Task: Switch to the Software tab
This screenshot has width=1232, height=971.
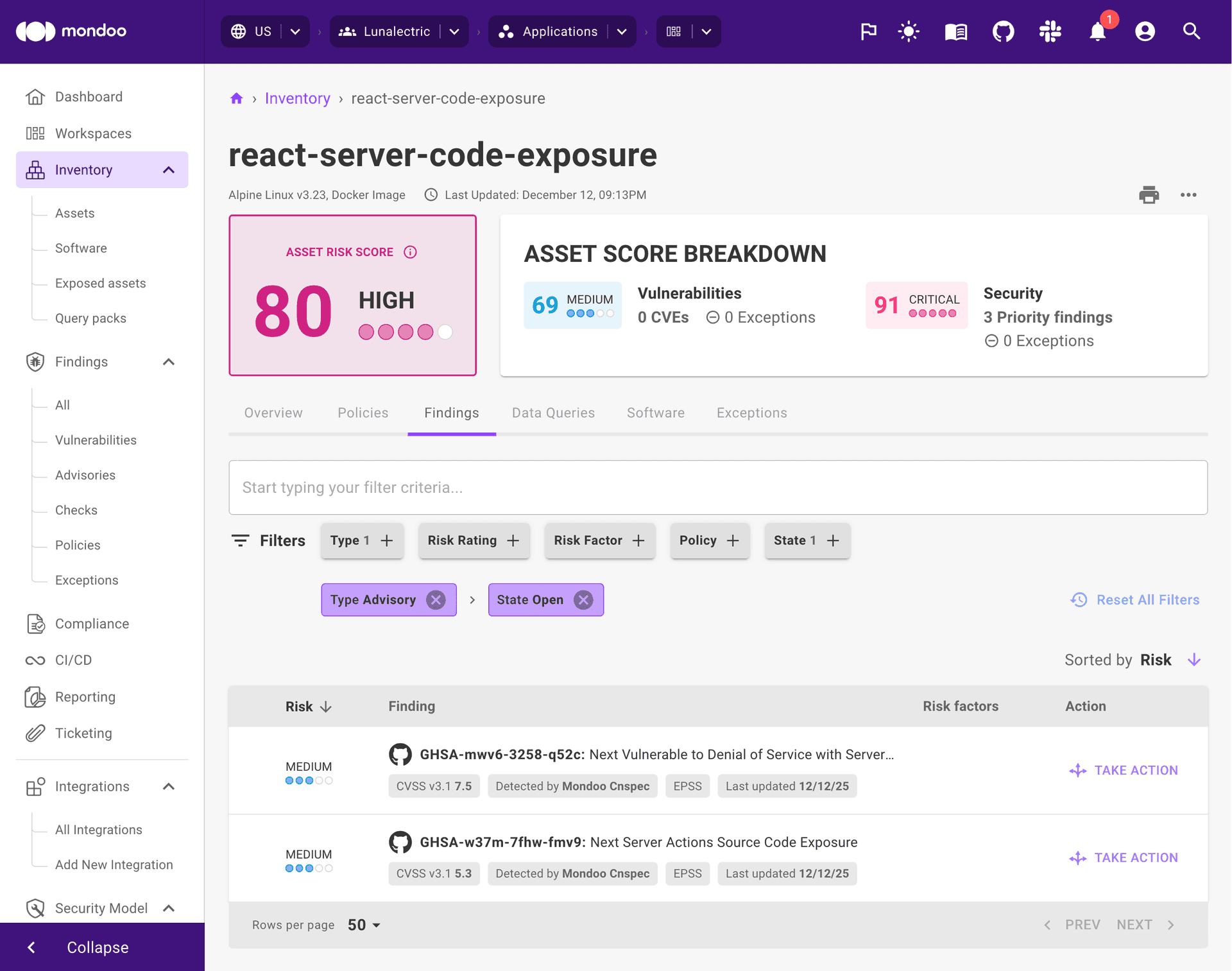Action: (655, 413)
